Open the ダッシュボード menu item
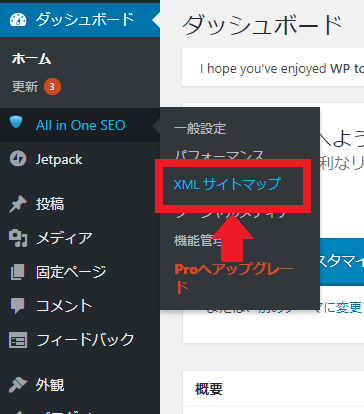Screen dimensions: 364x414 tap(80, 20)
